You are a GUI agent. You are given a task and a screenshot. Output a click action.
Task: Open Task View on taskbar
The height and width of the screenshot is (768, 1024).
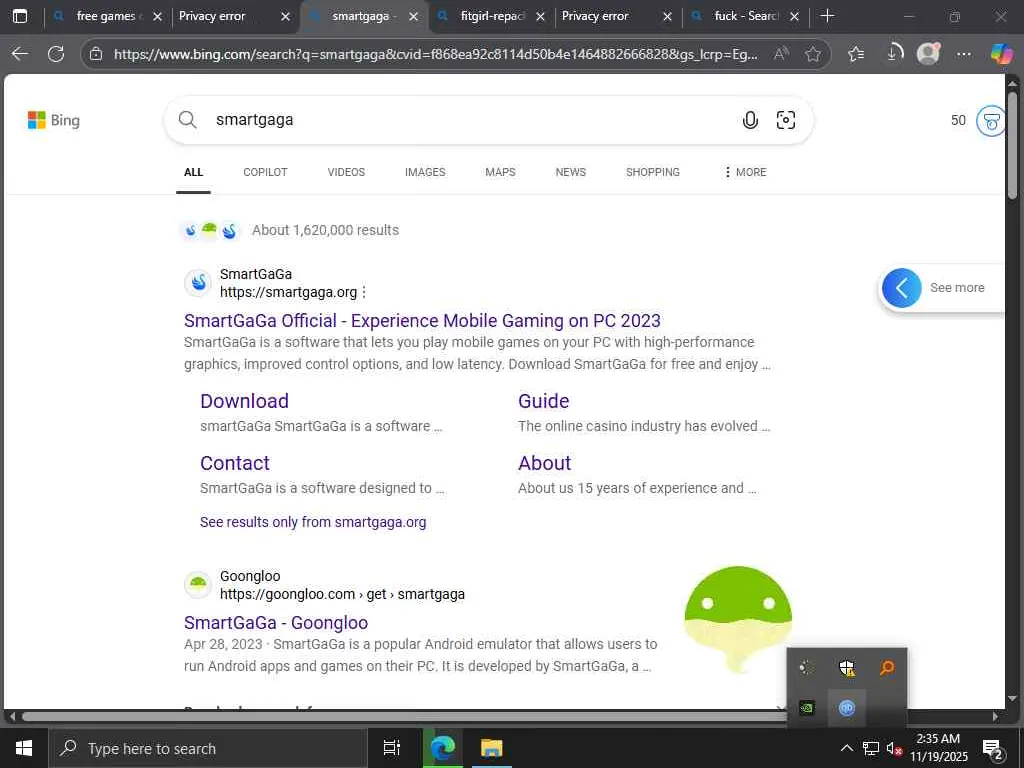click(x=392, y=748)
